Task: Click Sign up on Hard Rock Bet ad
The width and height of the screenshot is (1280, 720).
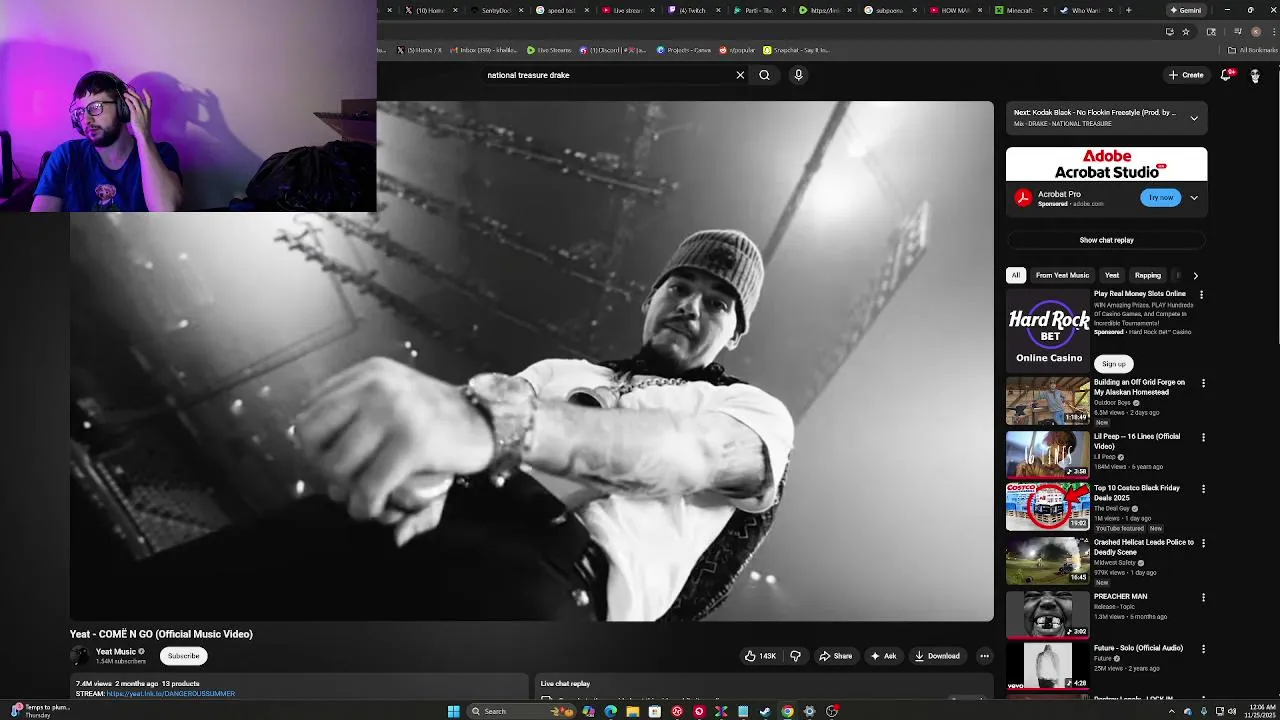Action: tap(1113, 364)
